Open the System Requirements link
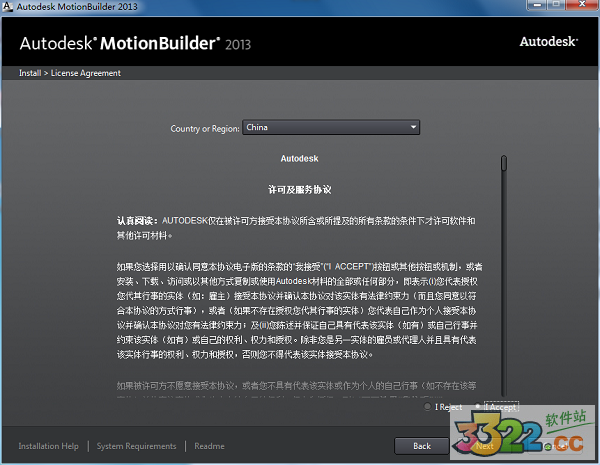The image size is (600, 465). coord(136,446)
